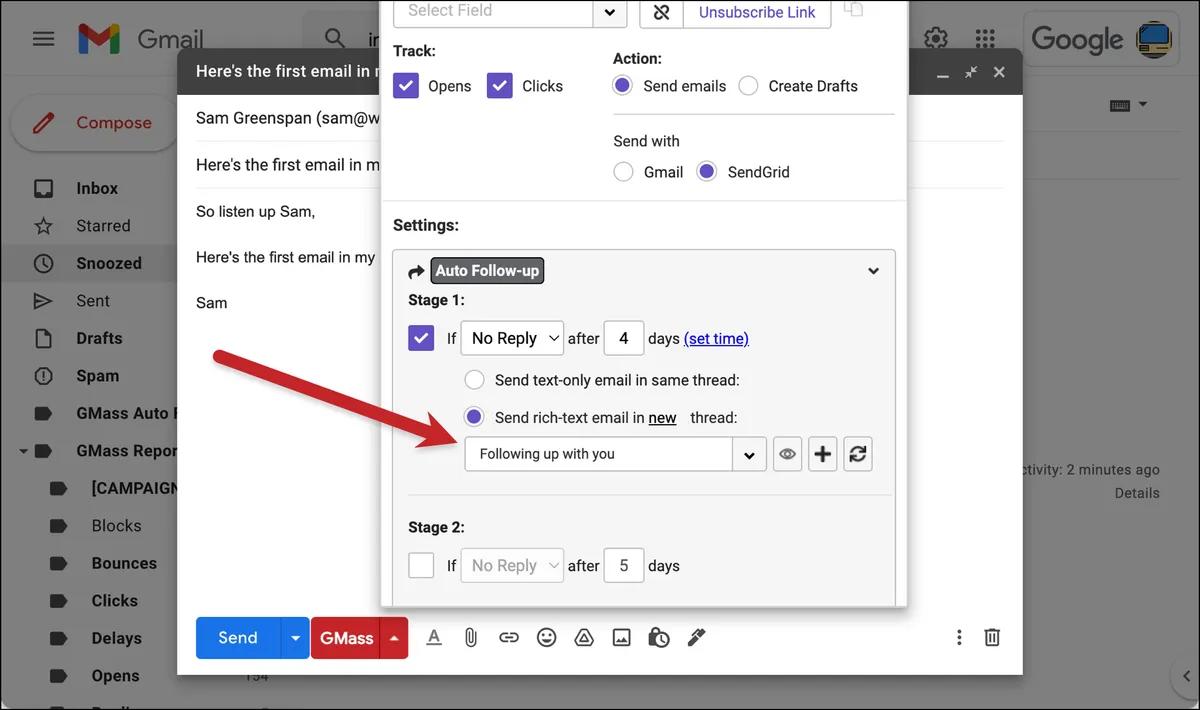Open Stage 2 No Reply dropdown
Screen dimensions: 1200x710
pyautogui.click(x=512, y=566)
